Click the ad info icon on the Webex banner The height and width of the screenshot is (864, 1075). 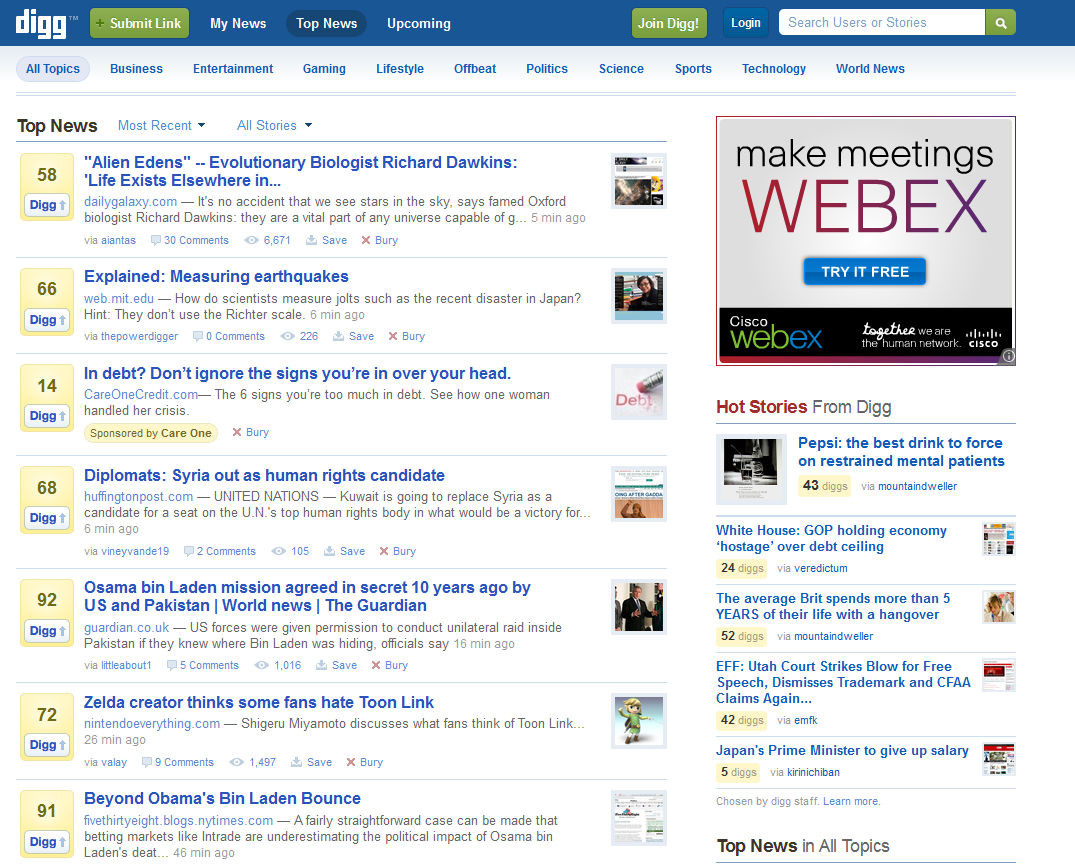[1008, 356]
